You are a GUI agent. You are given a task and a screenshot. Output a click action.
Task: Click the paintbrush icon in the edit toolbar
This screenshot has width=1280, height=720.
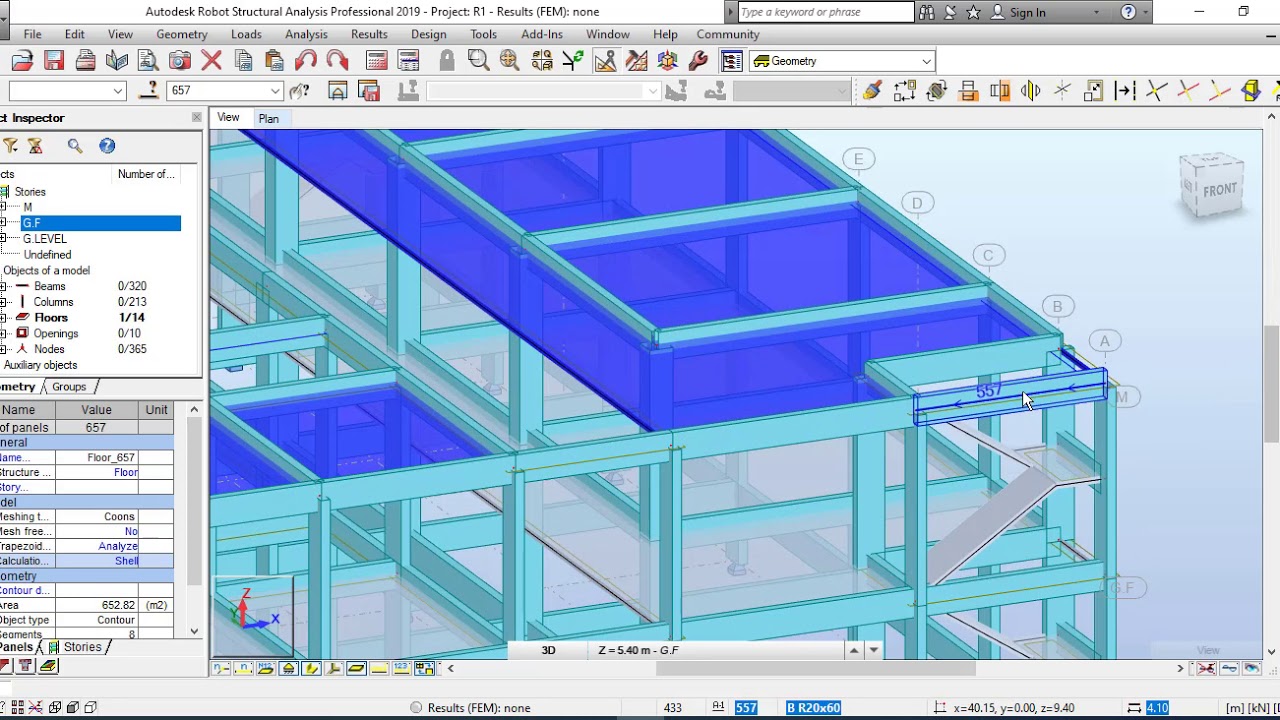coord(873,91)
